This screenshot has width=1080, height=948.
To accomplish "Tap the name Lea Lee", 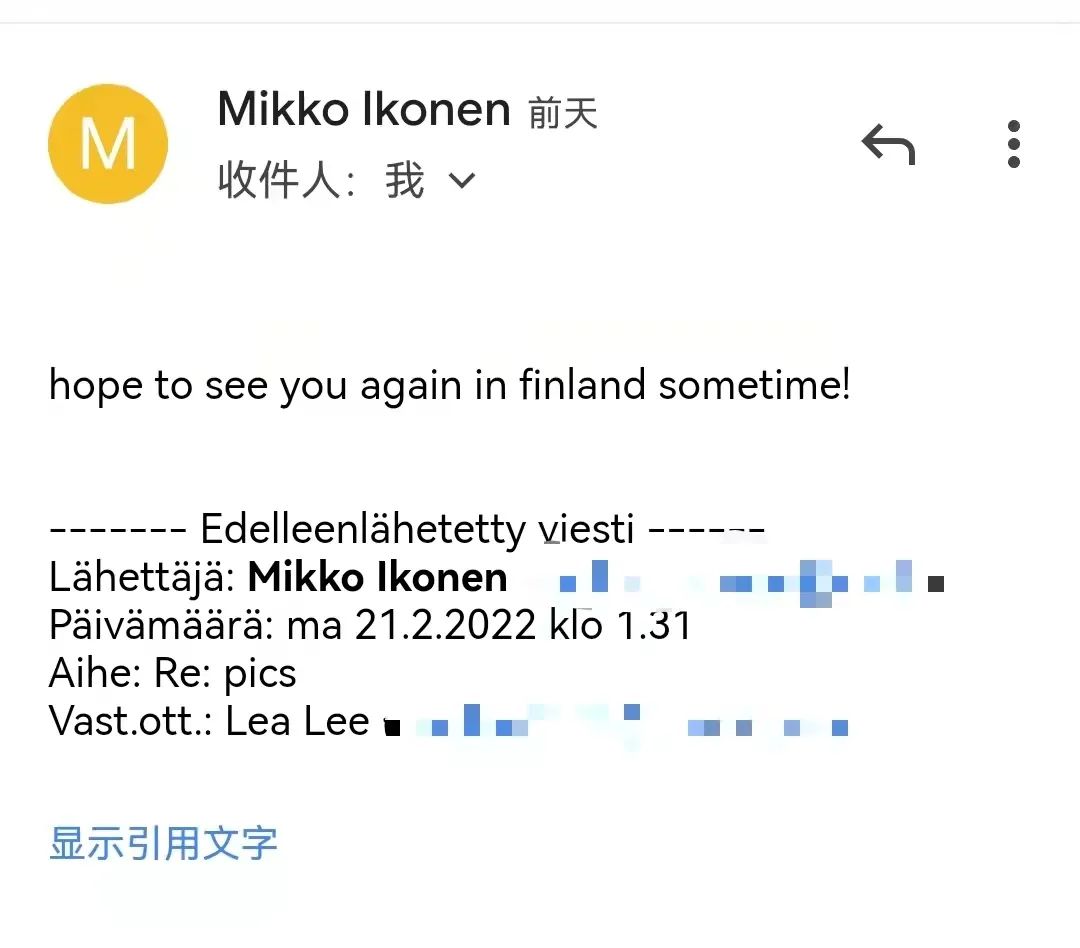I will click(298, 721).
